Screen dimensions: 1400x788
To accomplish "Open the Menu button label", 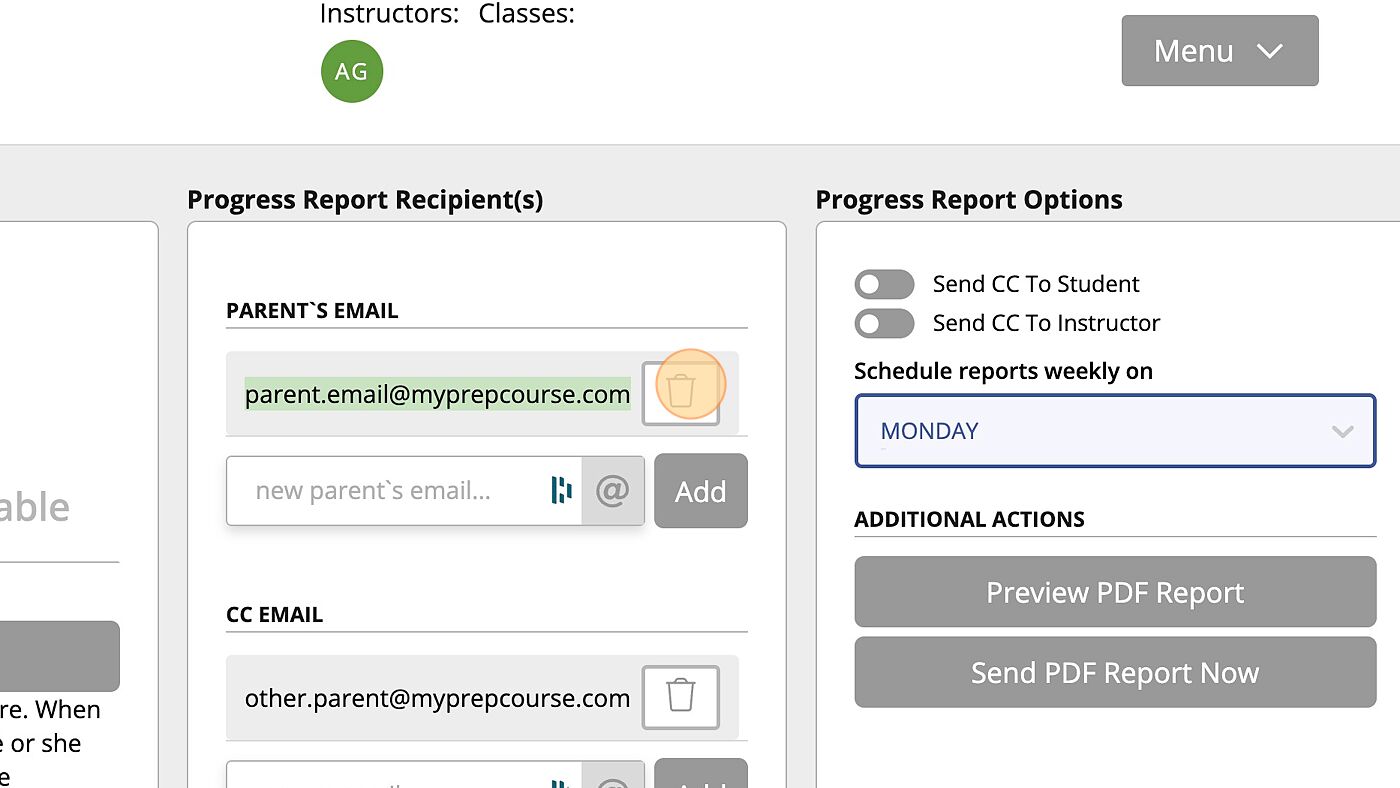I will pyautogui.click(x=1193, y=51).
